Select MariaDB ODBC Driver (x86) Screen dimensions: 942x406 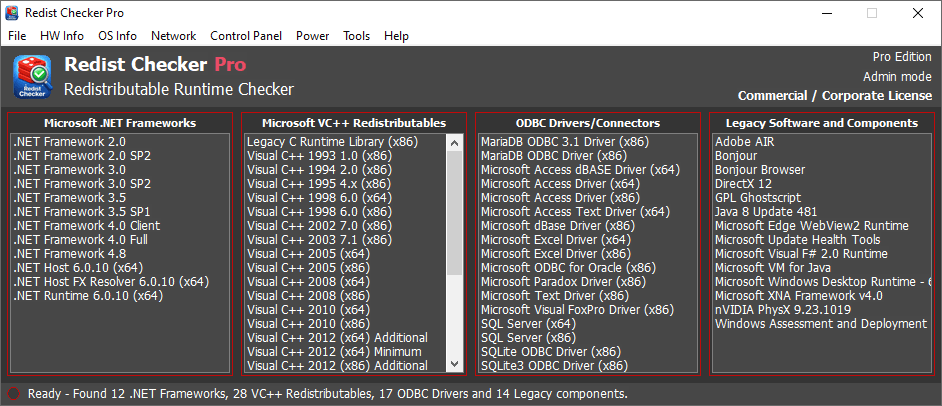555,156
